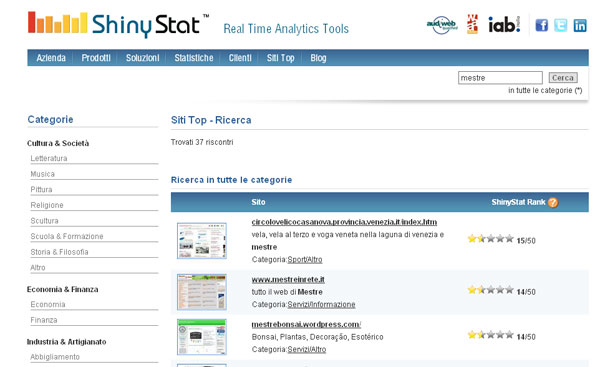This screenshot has width=600, height=367.
Task: Select Letteratura category
Action: pos(49,158)
